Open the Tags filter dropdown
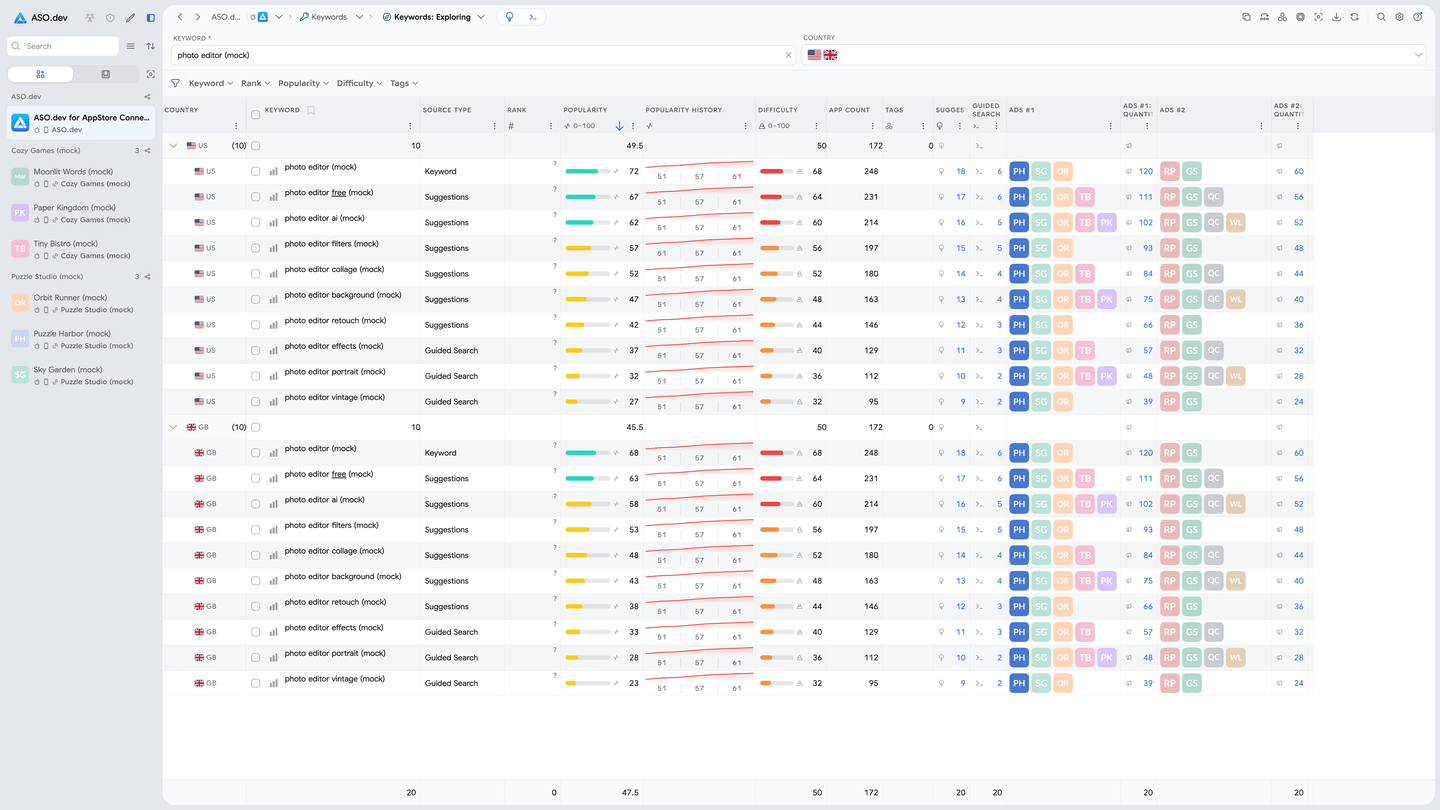This screenshot has width=1440, height=810. (404, 83)
